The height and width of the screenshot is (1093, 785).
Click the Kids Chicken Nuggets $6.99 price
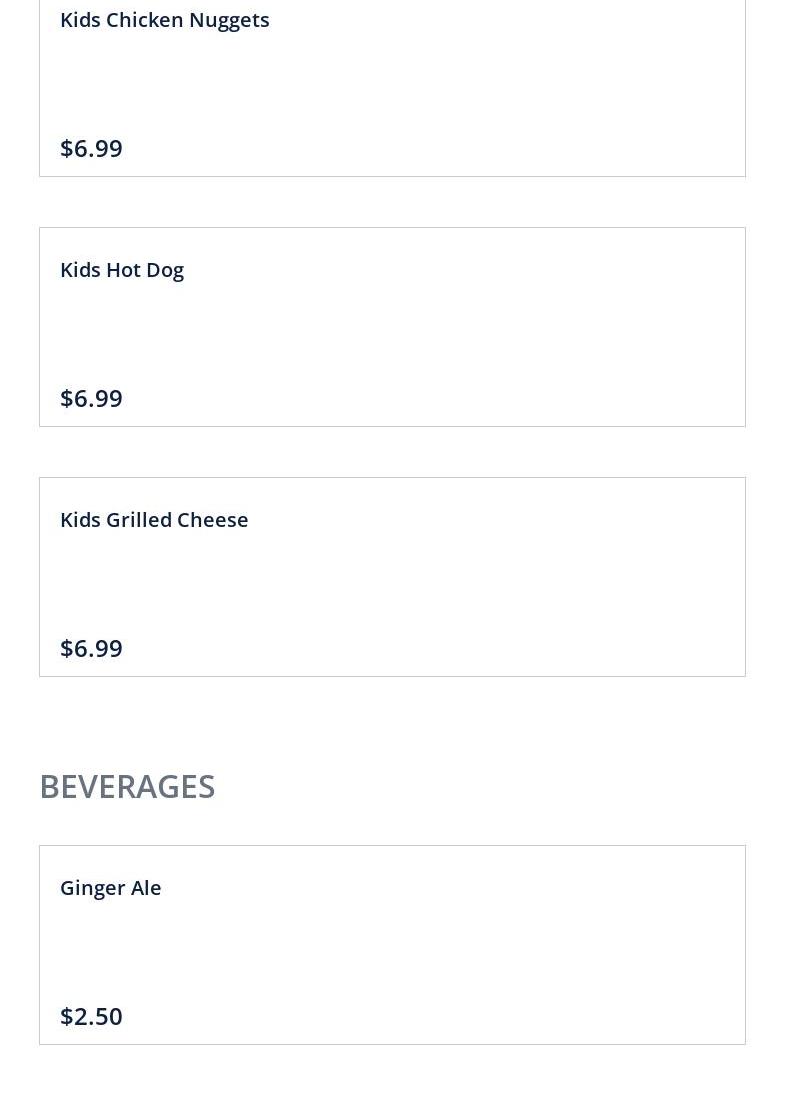(91, 148)
